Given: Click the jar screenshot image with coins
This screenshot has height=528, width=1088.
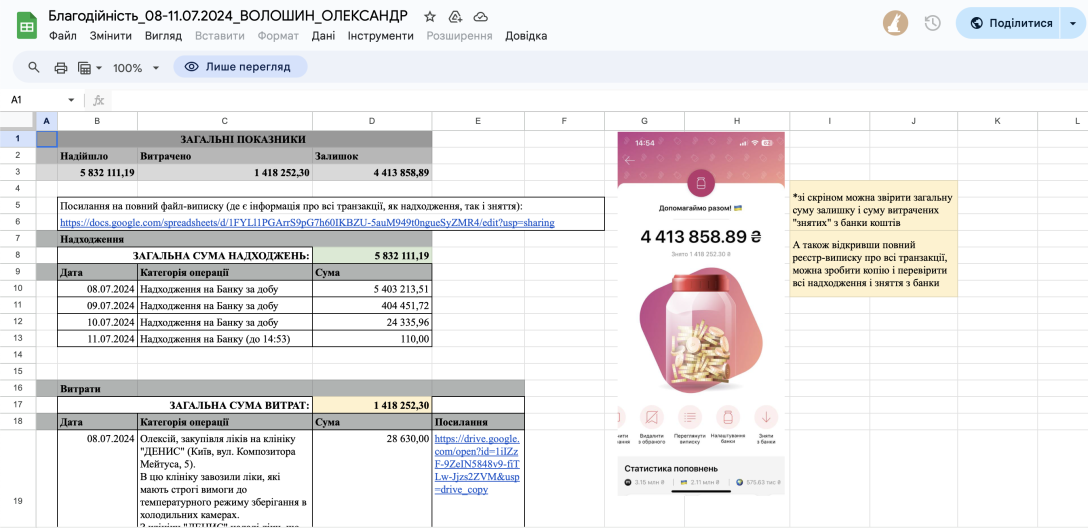Looking at the screenshot, I should 701,312.
